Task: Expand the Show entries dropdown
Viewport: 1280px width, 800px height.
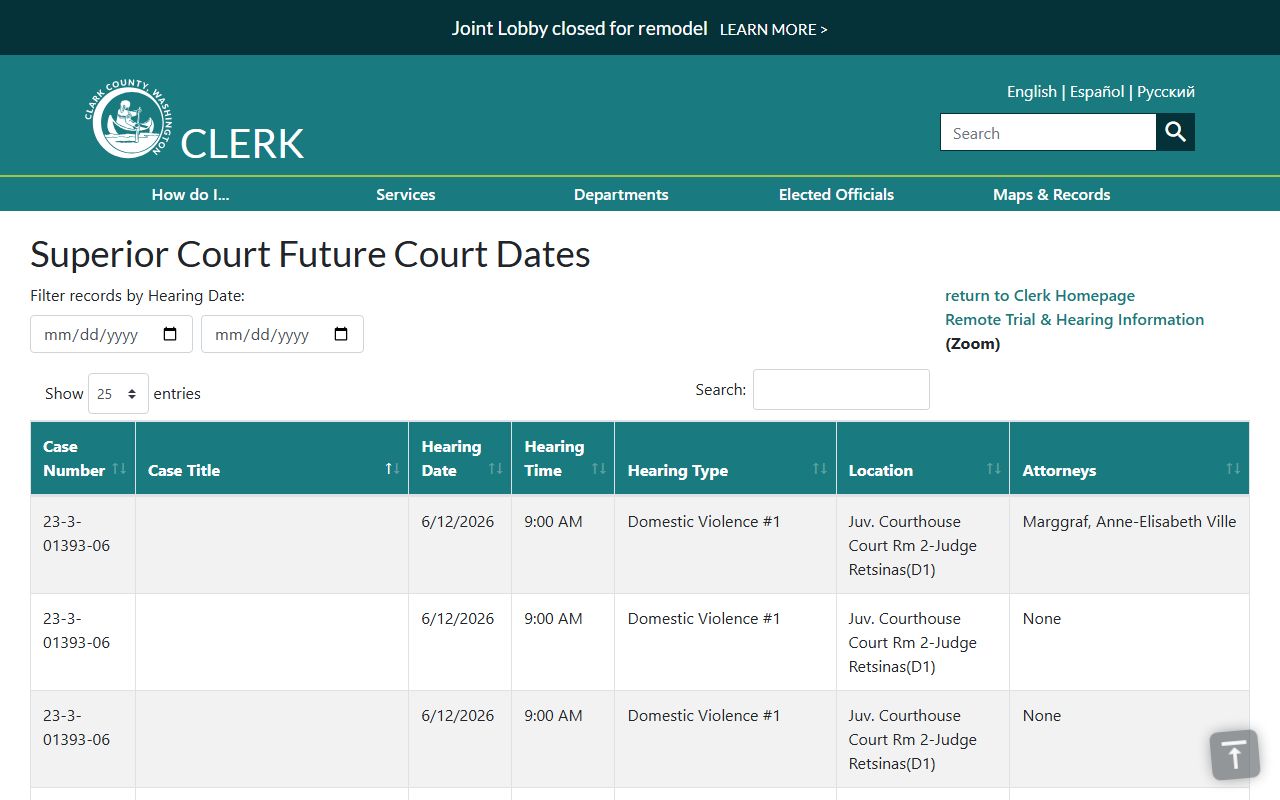Action: point(118,394)
